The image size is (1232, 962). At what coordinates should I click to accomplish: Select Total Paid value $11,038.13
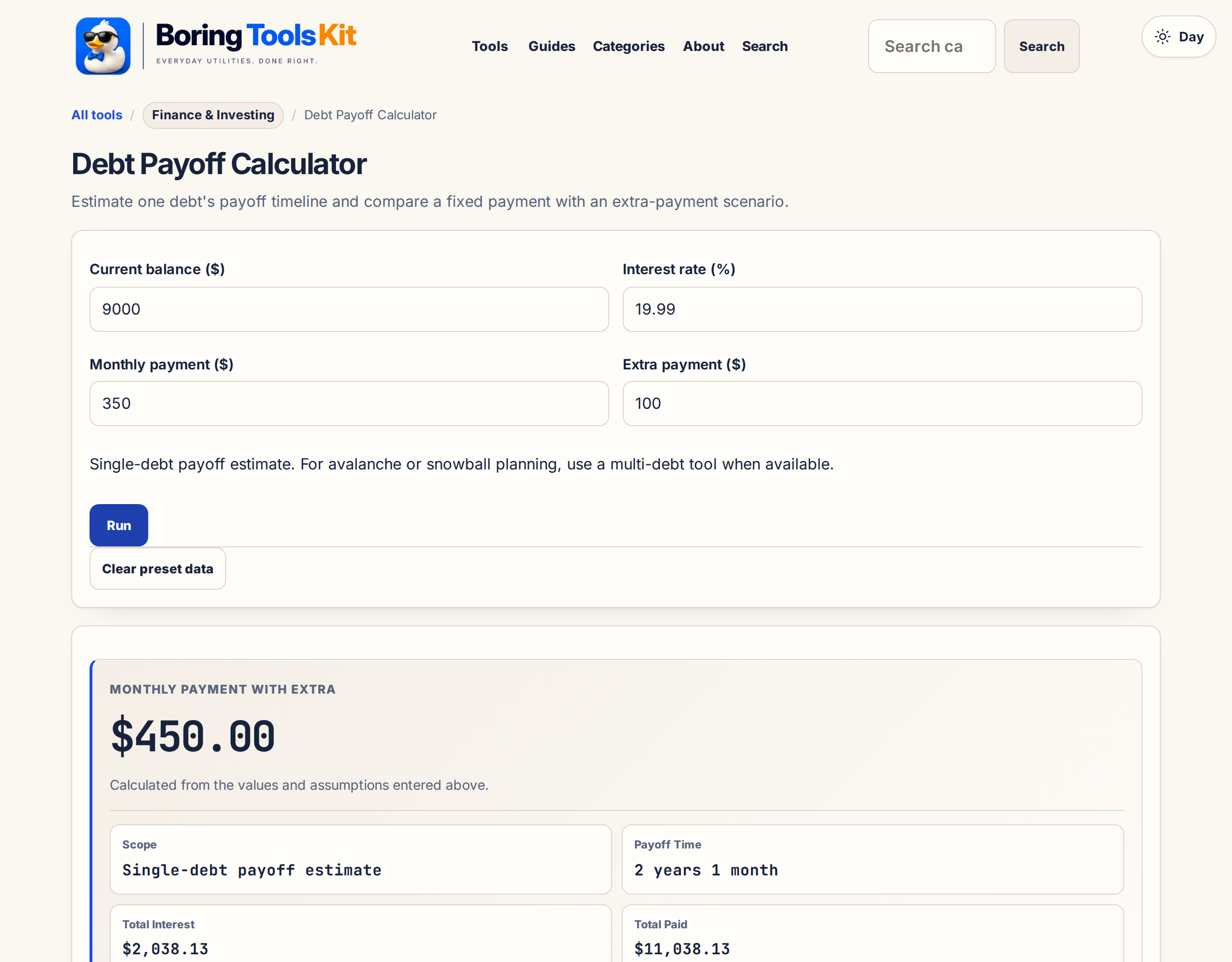click(x=681, y=949)
